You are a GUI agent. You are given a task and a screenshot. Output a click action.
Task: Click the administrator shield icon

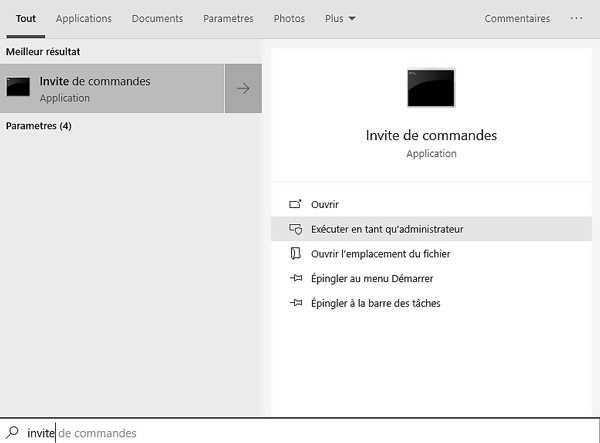(295, 229)
